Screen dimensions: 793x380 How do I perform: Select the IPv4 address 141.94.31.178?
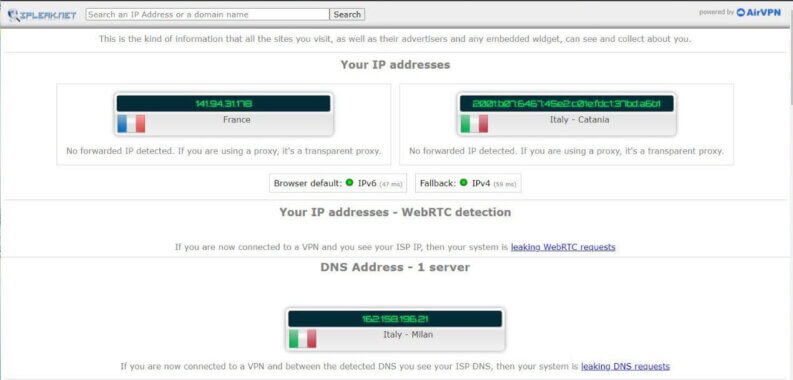click(224, 104)
